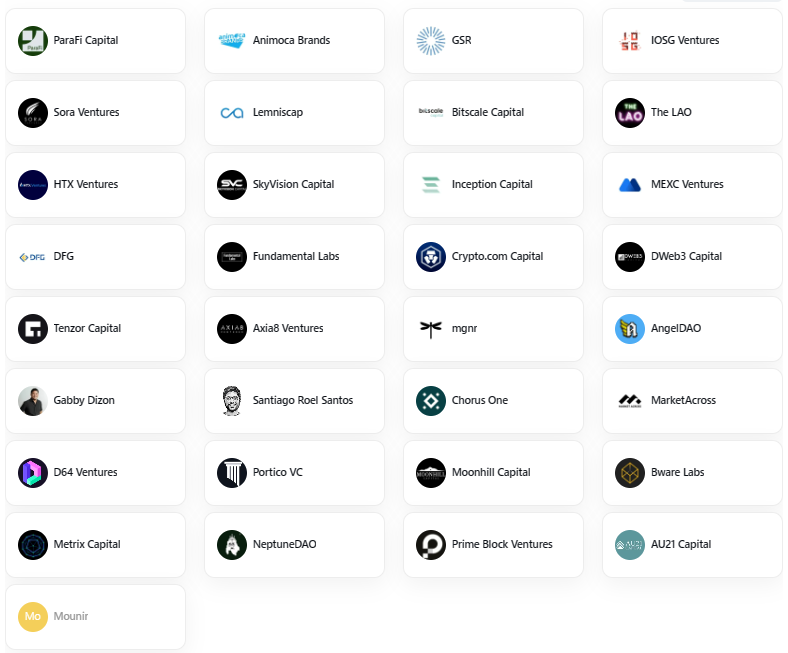788x653 pixels.
Task: Click the Chorus One logo
Action: 431,401
